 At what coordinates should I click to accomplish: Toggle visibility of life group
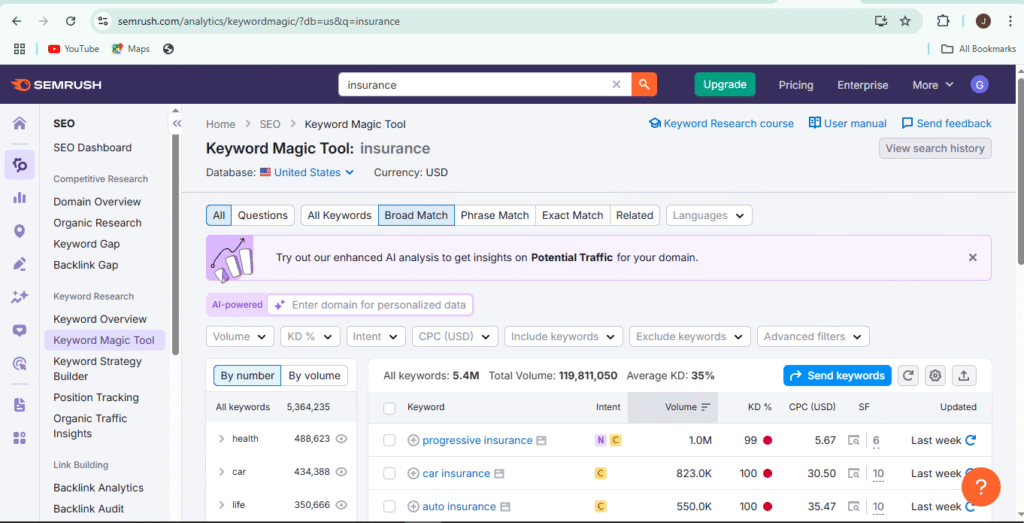click(x=341, y=505)
